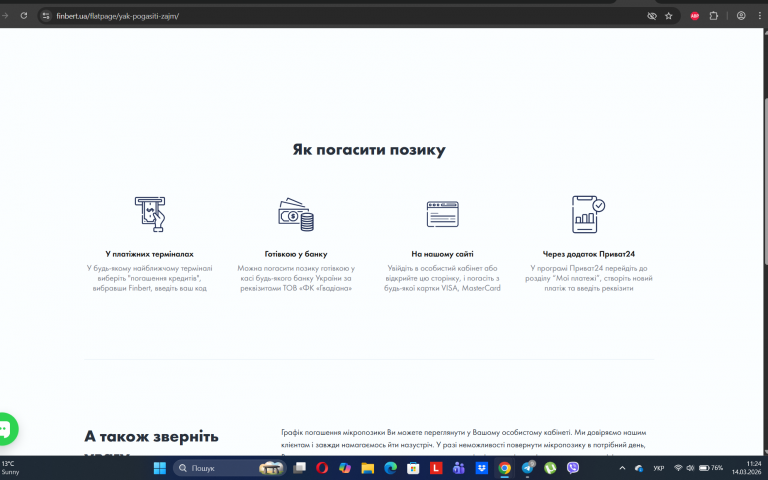Image resolution: width=768 pixels, height=480 pixels.
Task: Click heading 'На нашому сайті'
Action: pos(442,254)
